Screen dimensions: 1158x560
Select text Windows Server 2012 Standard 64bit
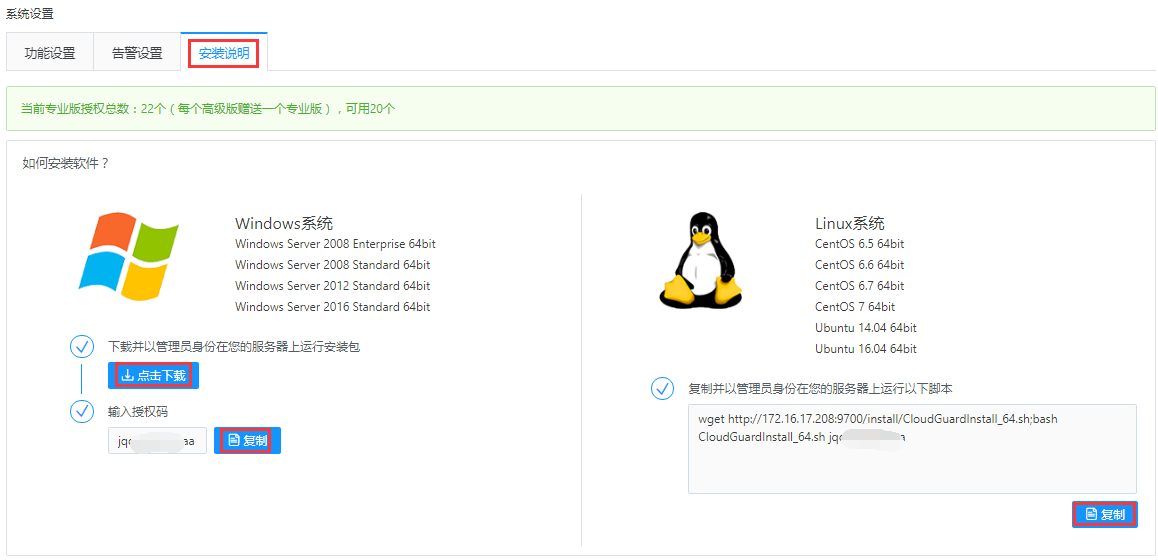pos(332,285)
